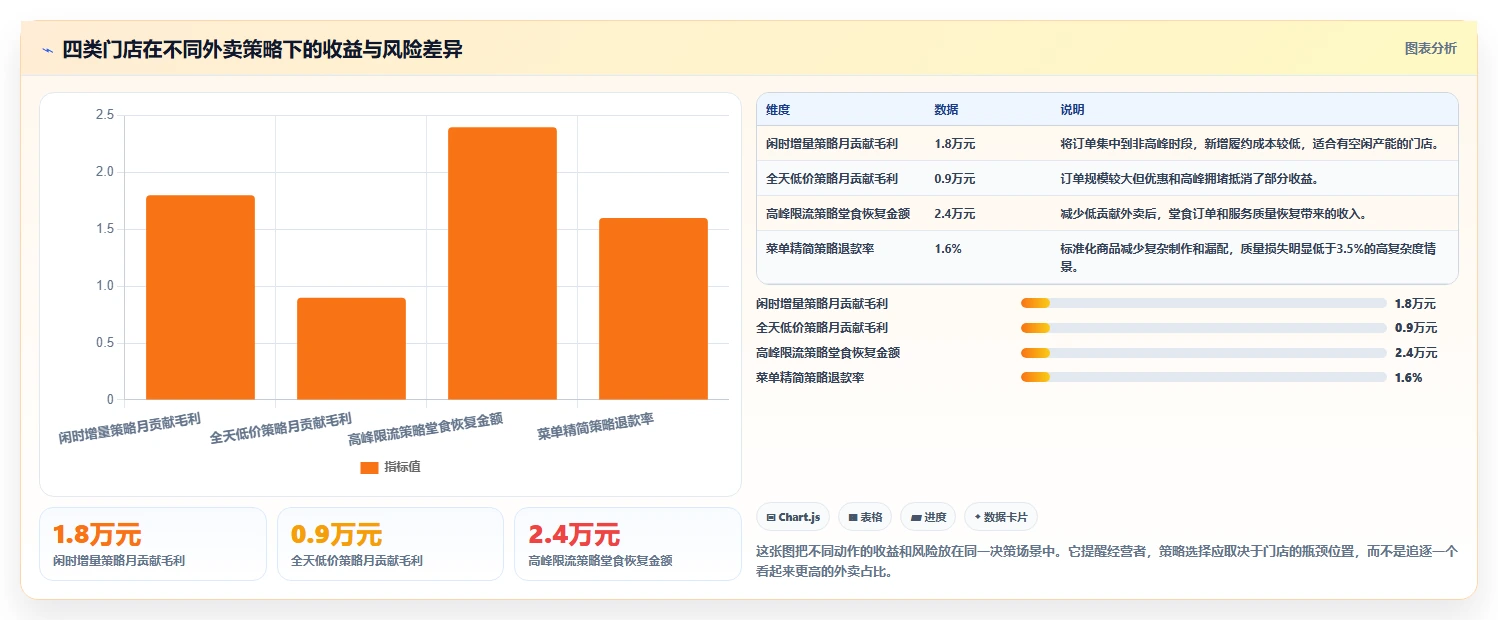Click the 数据 column header
Screen dimensions: 1498x620
(946, 110)
